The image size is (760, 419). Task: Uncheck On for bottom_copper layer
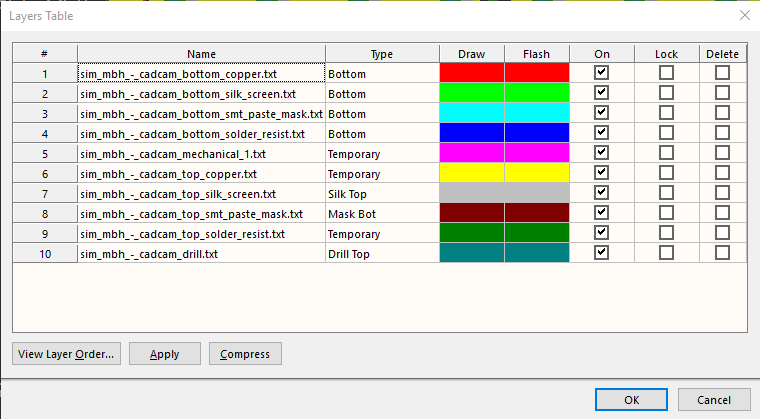click(x=601, y=73)
